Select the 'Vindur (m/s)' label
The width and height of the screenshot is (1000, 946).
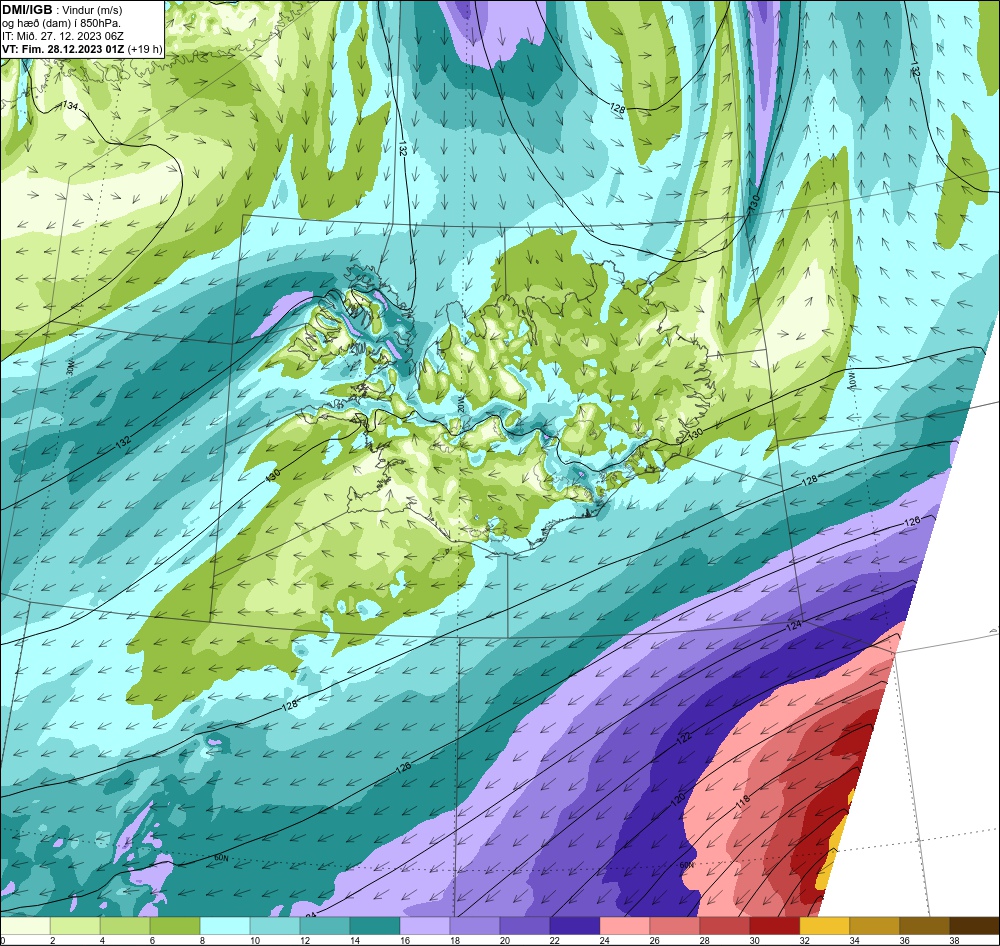pyautogui.click(x=92, y=10)
